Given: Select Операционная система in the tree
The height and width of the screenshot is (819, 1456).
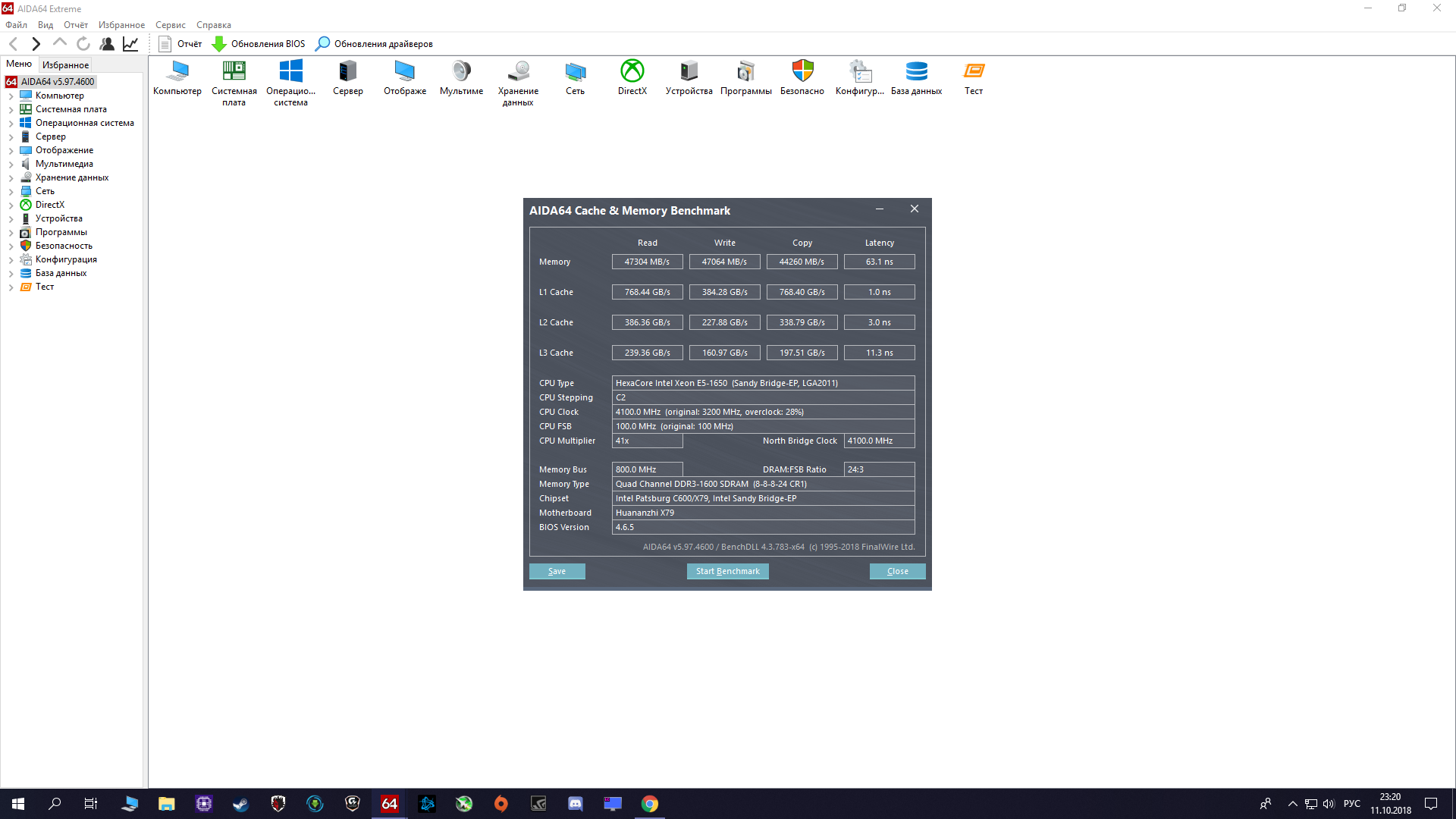Looking at the screenshot, I should [84, 123].
